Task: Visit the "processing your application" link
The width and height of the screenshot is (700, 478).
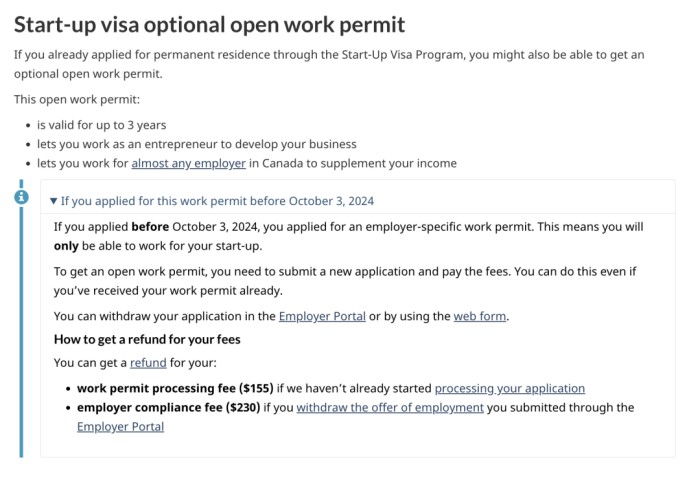Action: tap(509, 388)
